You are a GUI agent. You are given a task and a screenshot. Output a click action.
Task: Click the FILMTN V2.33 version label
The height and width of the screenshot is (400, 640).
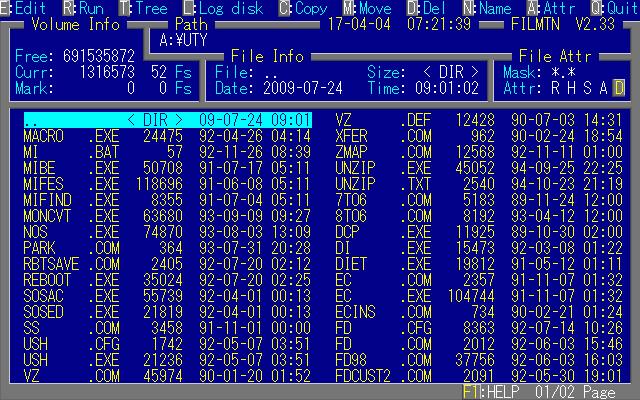tap(563, 24)
